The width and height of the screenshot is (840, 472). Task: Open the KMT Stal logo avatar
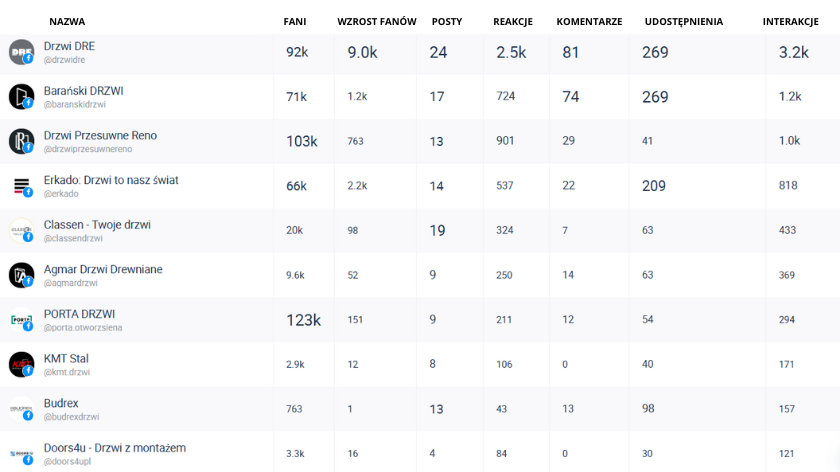pyautogui.click(x=21, y=364)
